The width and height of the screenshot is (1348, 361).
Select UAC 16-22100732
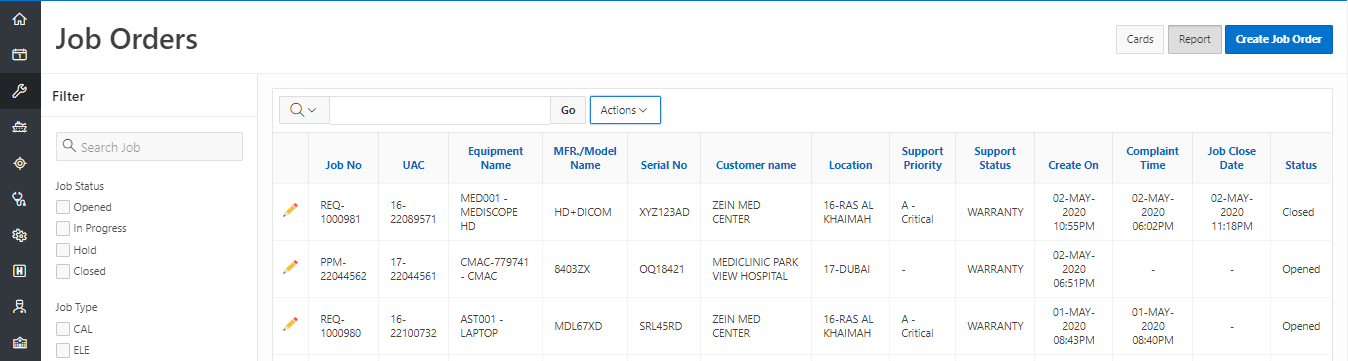point(414,326)
